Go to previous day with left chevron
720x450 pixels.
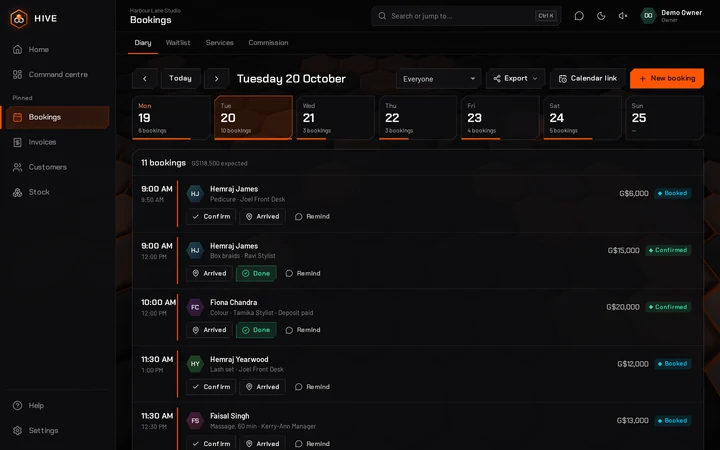point(145,79)
